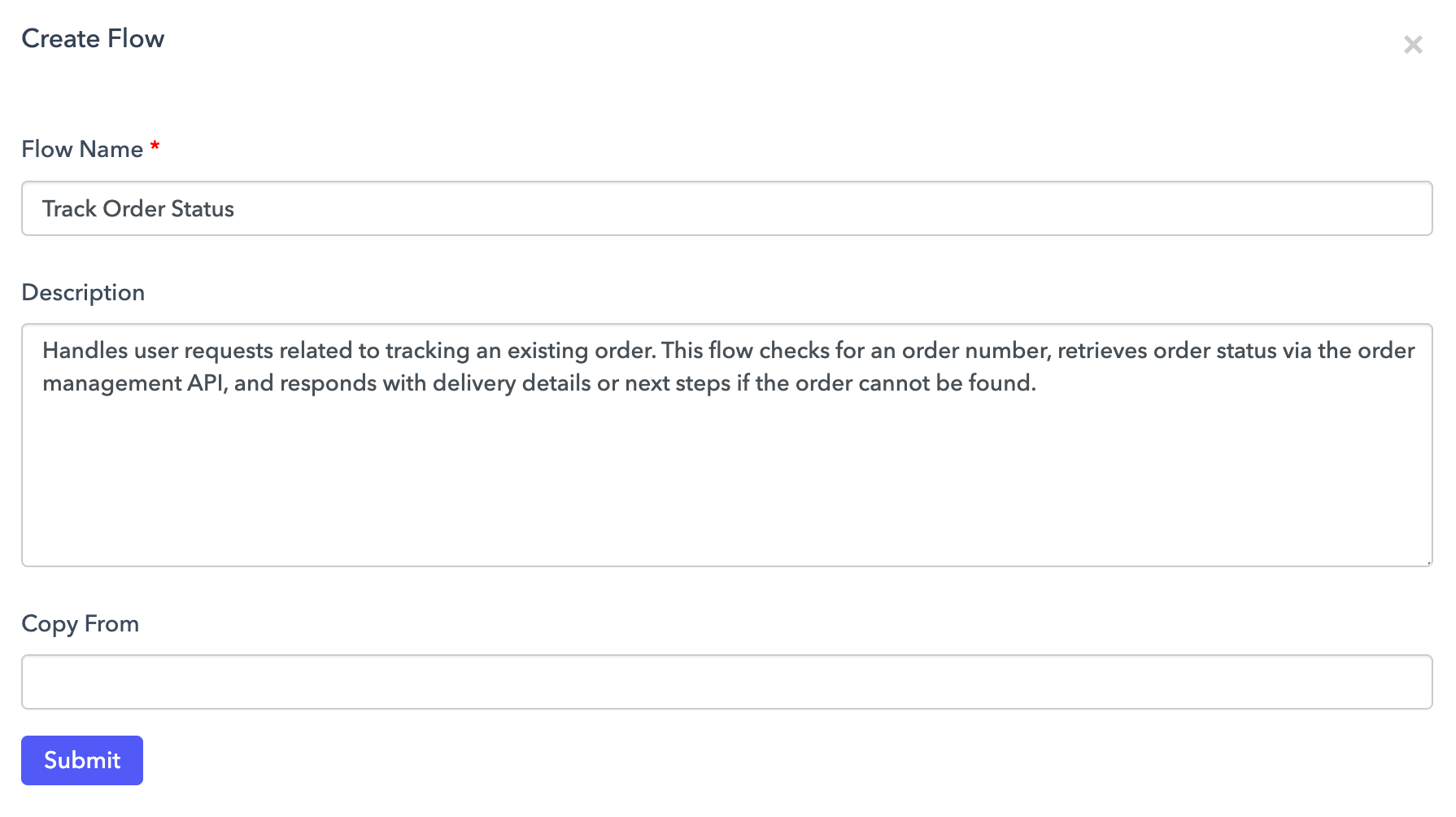Place cursor on word "Track" in Flow Name
Viewport: 1456px width, 817px height.
(x=69, y=209)
